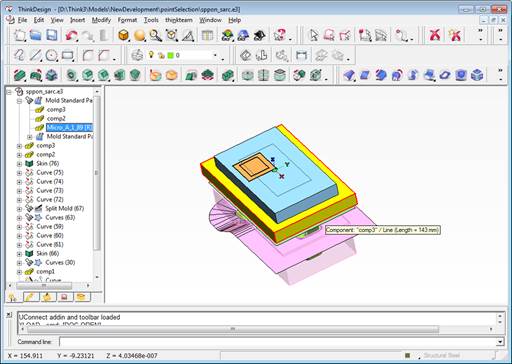This screenshot has height=364, width=512.
Task: Select the arrow pointer selection tool
Action: [x=313, y=35]
